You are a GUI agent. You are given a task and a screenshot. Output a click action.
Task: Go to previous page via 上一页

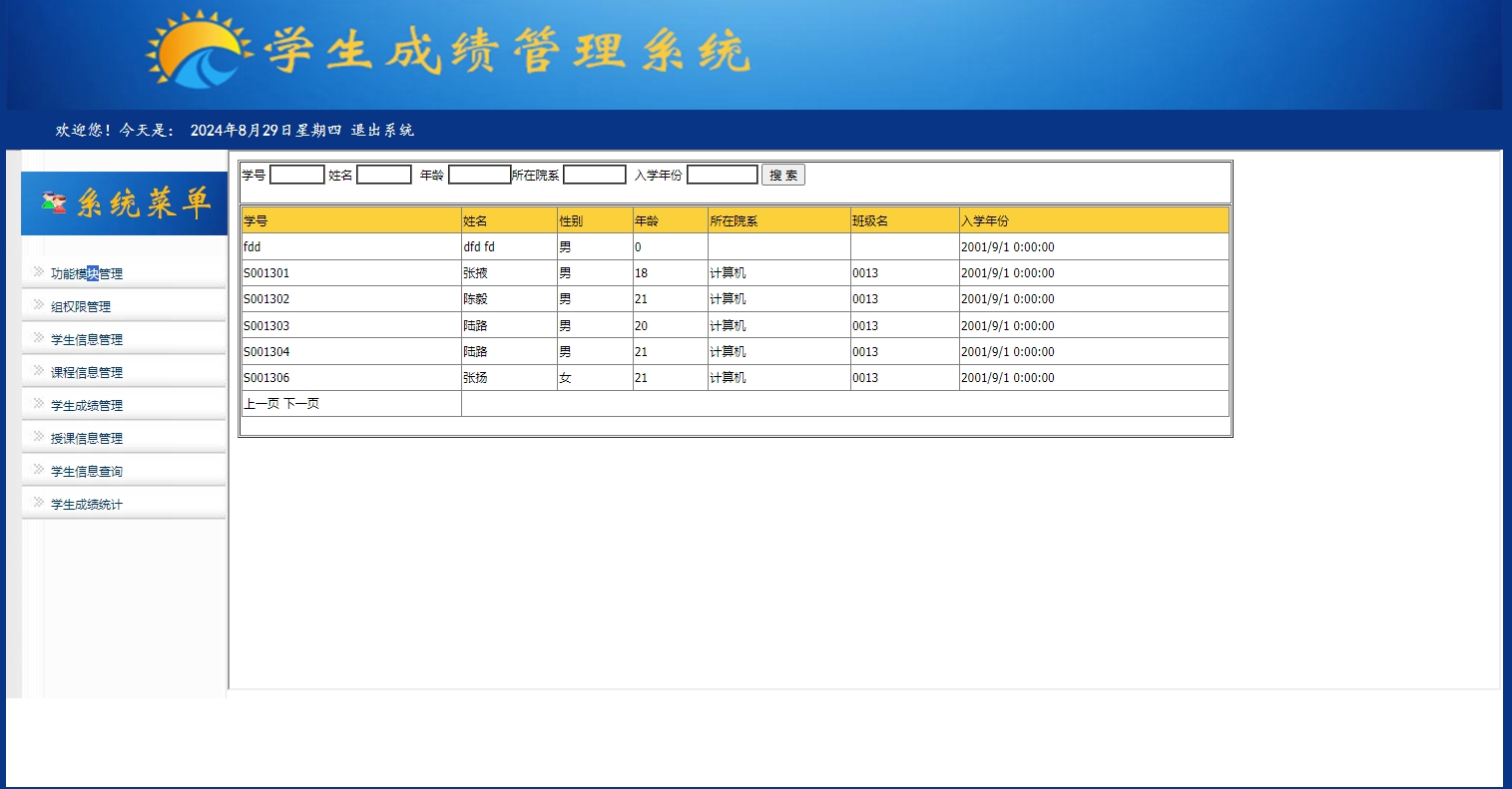pos(261,404)
